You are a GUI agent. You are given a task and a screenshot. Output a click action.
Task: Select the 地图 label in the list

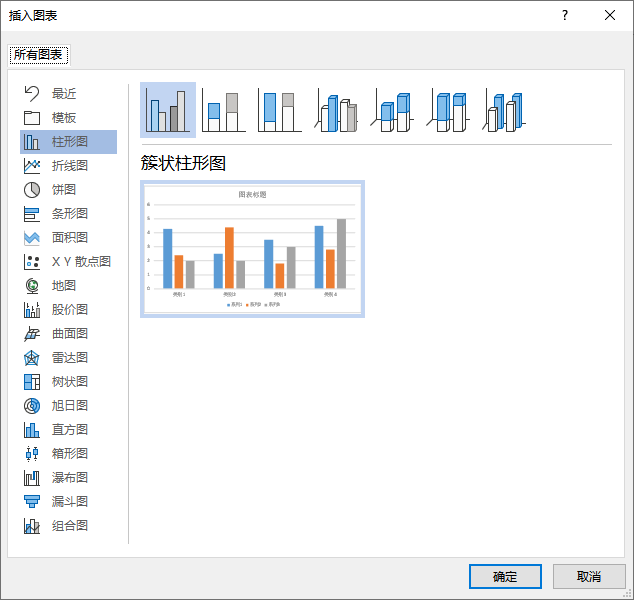(x=64, y=286)
